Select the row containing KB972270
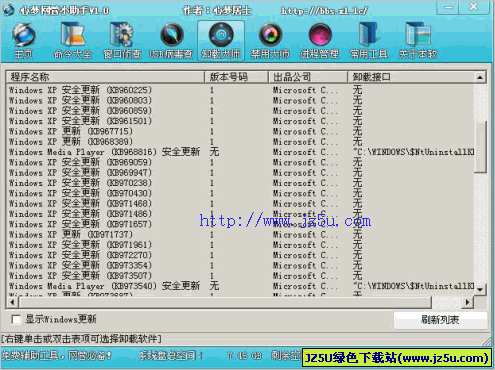Viewport: 495px width, 370px height. tap(240, 255)
